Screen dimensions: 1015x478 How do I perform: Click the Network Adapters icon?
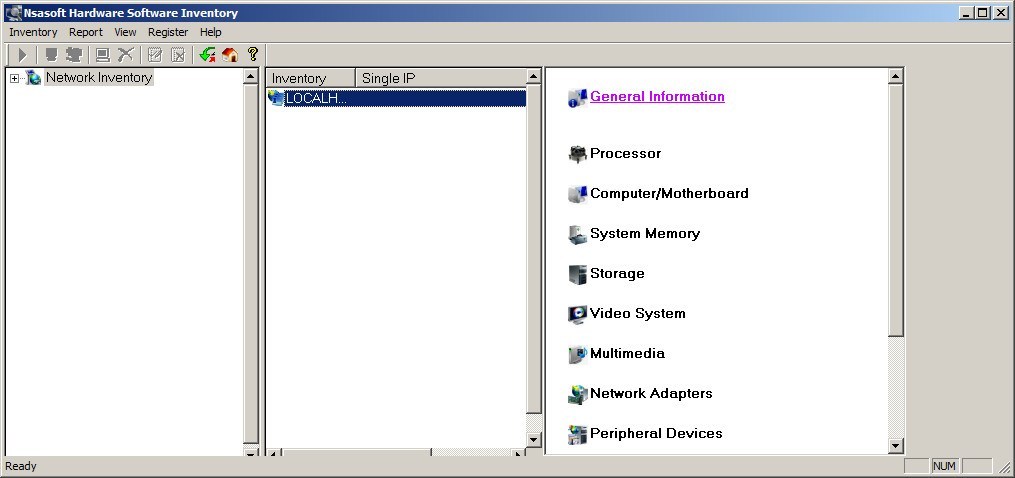577,394
